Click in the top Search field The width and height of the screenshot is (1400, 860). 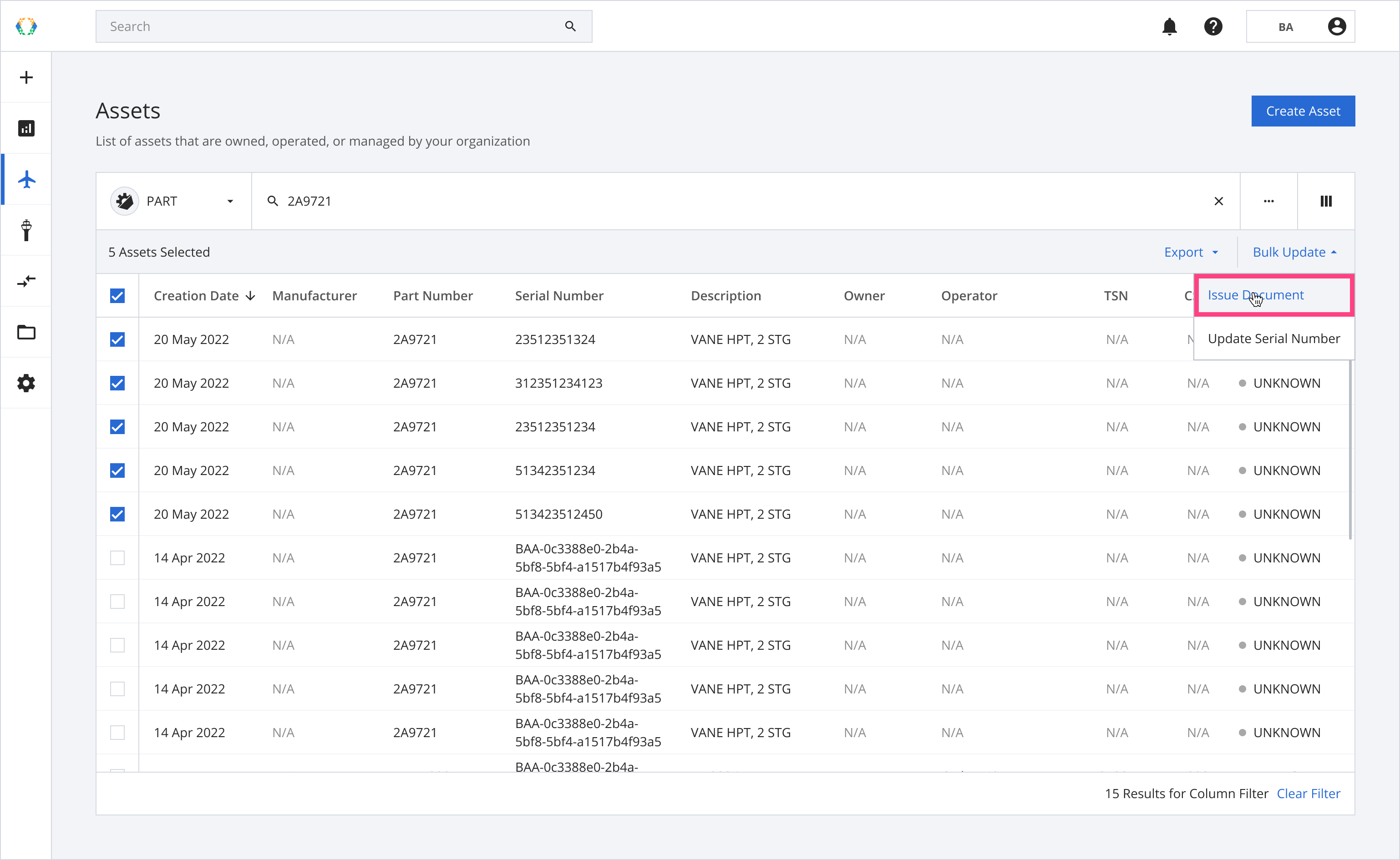coord(344,26)
